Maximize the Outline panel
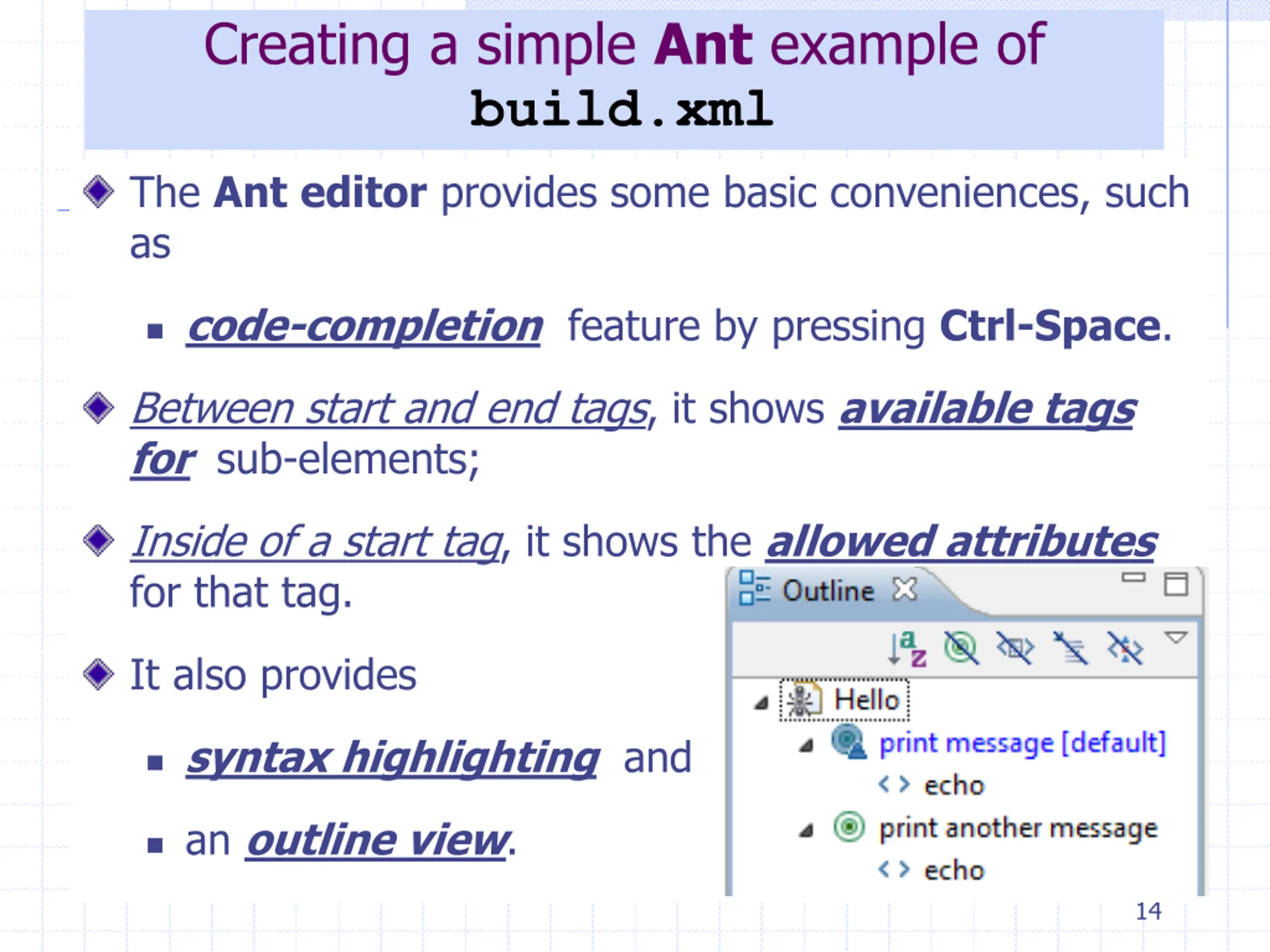Viewport: 1270px width, 952px height. pyautogui.click(x=1175, y=584)
